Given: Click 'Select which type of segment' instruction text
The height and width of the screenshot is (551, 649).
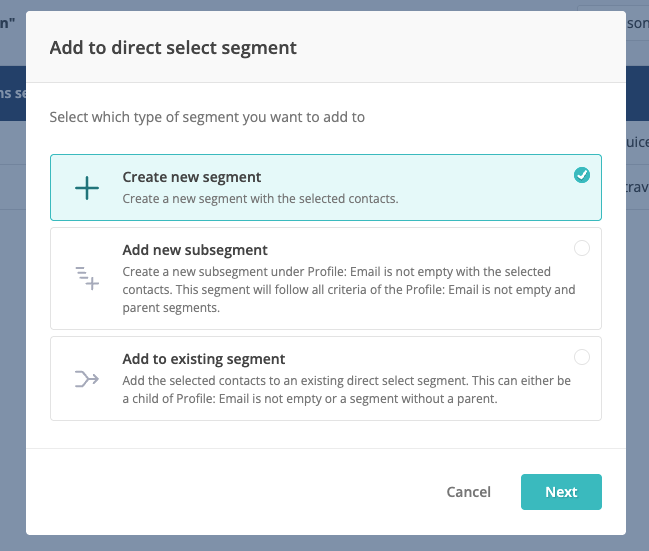Looking at the screenshot, I should (207, 117).
